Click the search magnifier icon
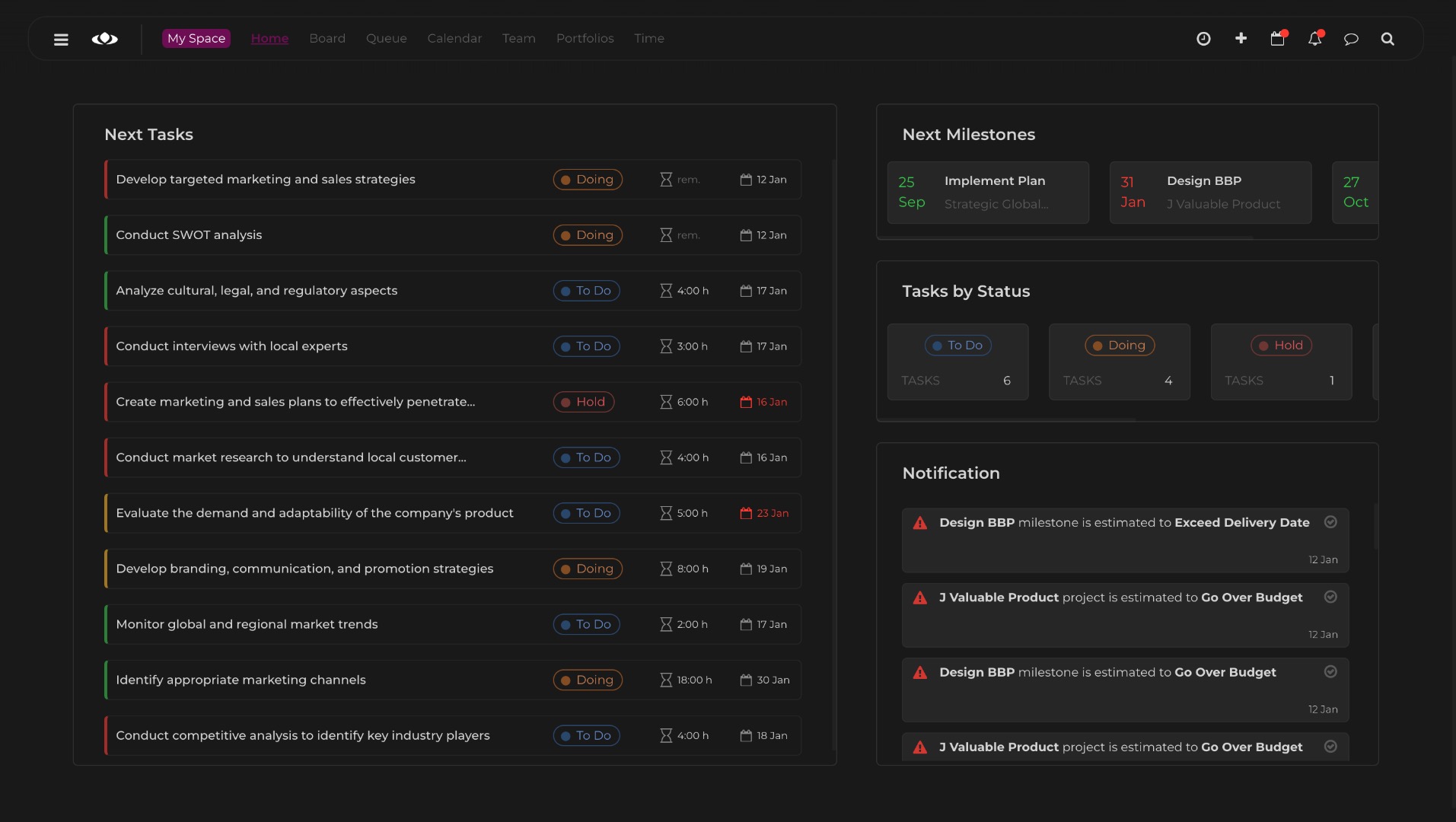 (1388, 39)
